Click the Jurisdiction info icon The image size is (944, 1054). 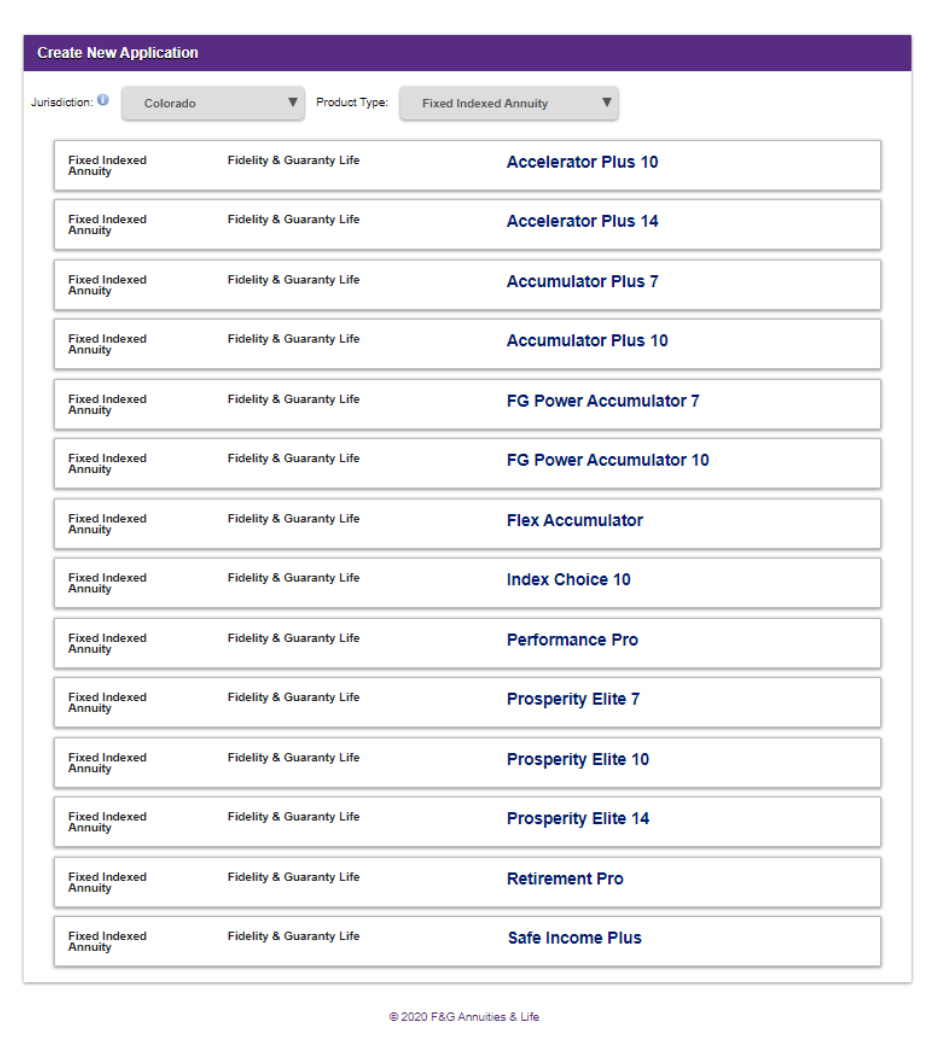103,100
